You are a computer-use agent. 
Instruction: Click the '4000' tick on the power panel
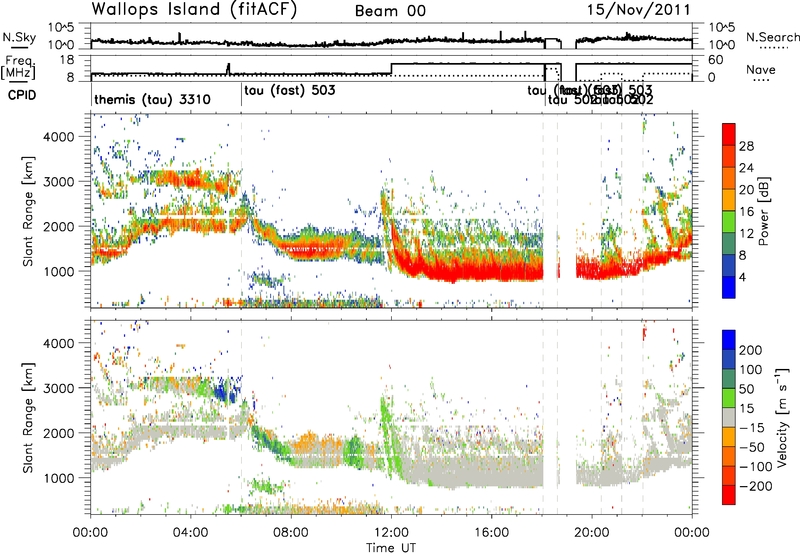click(x=58, y=137)
